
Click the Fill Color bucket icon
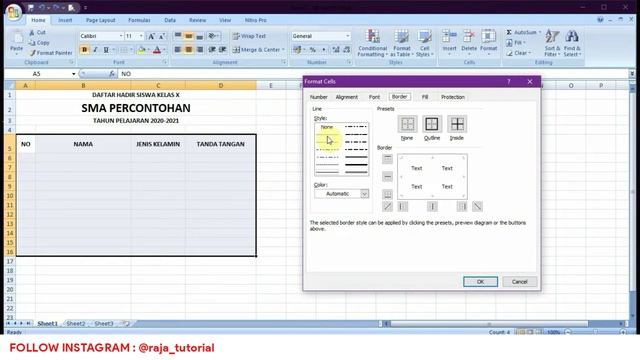(141, 50)
